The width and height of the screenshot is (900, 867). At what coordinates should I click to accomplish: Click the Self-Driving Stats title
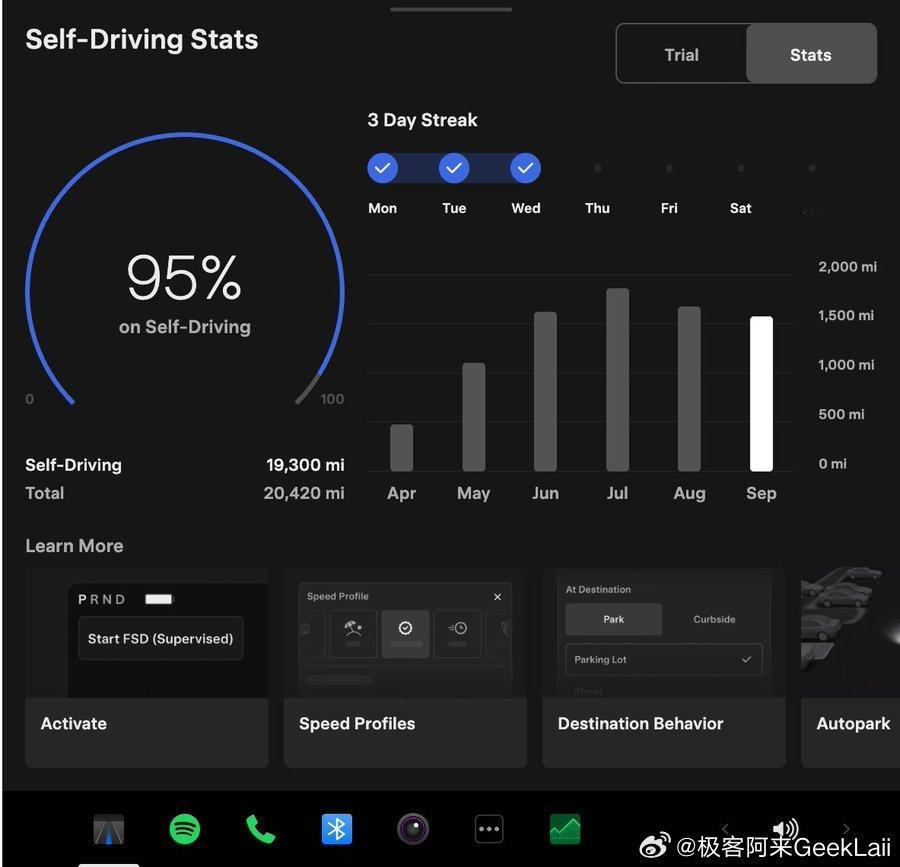pos(142,40)
